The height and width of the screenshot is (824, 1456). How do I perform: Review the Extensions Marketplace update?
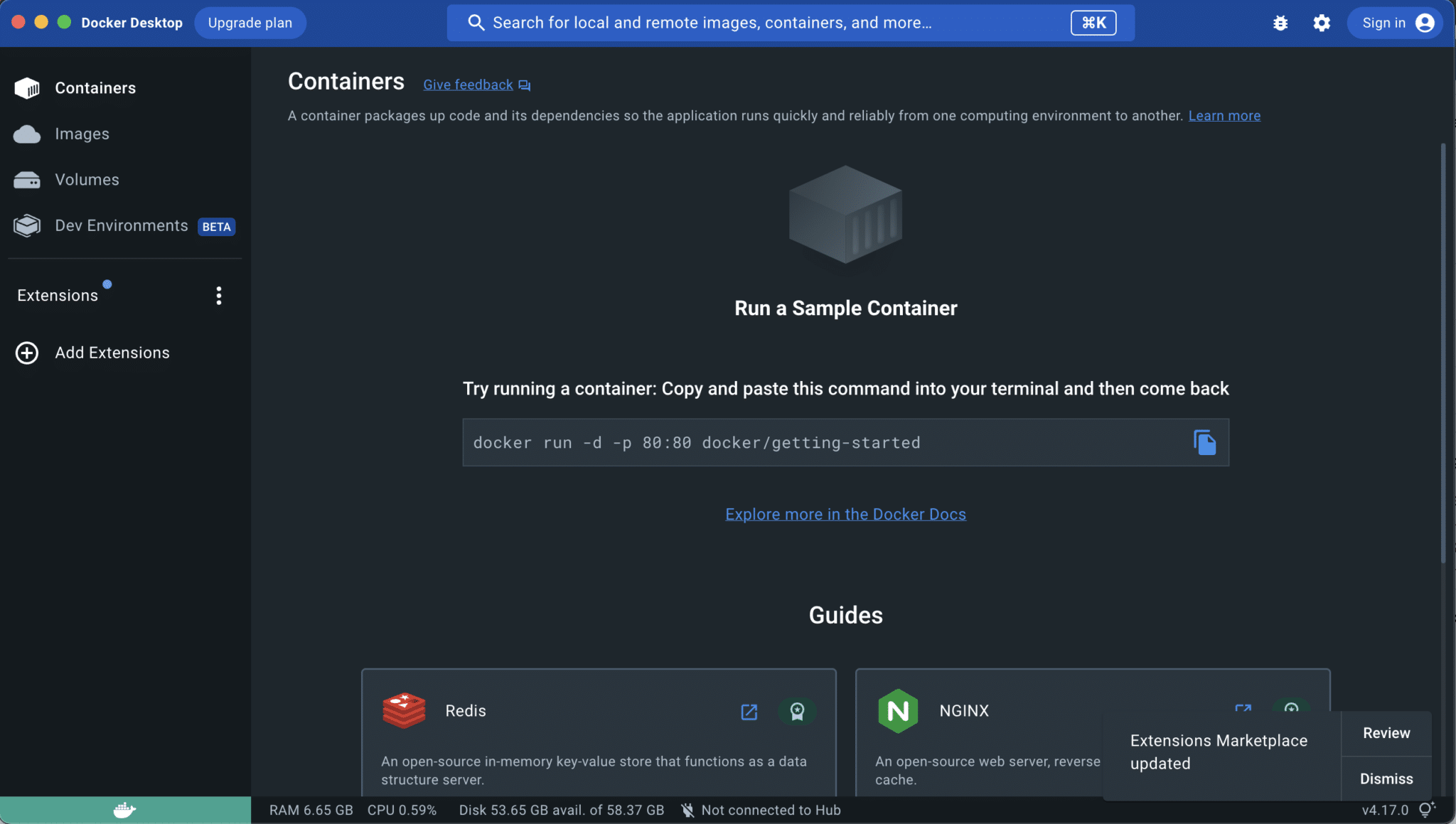[1386, 733]
